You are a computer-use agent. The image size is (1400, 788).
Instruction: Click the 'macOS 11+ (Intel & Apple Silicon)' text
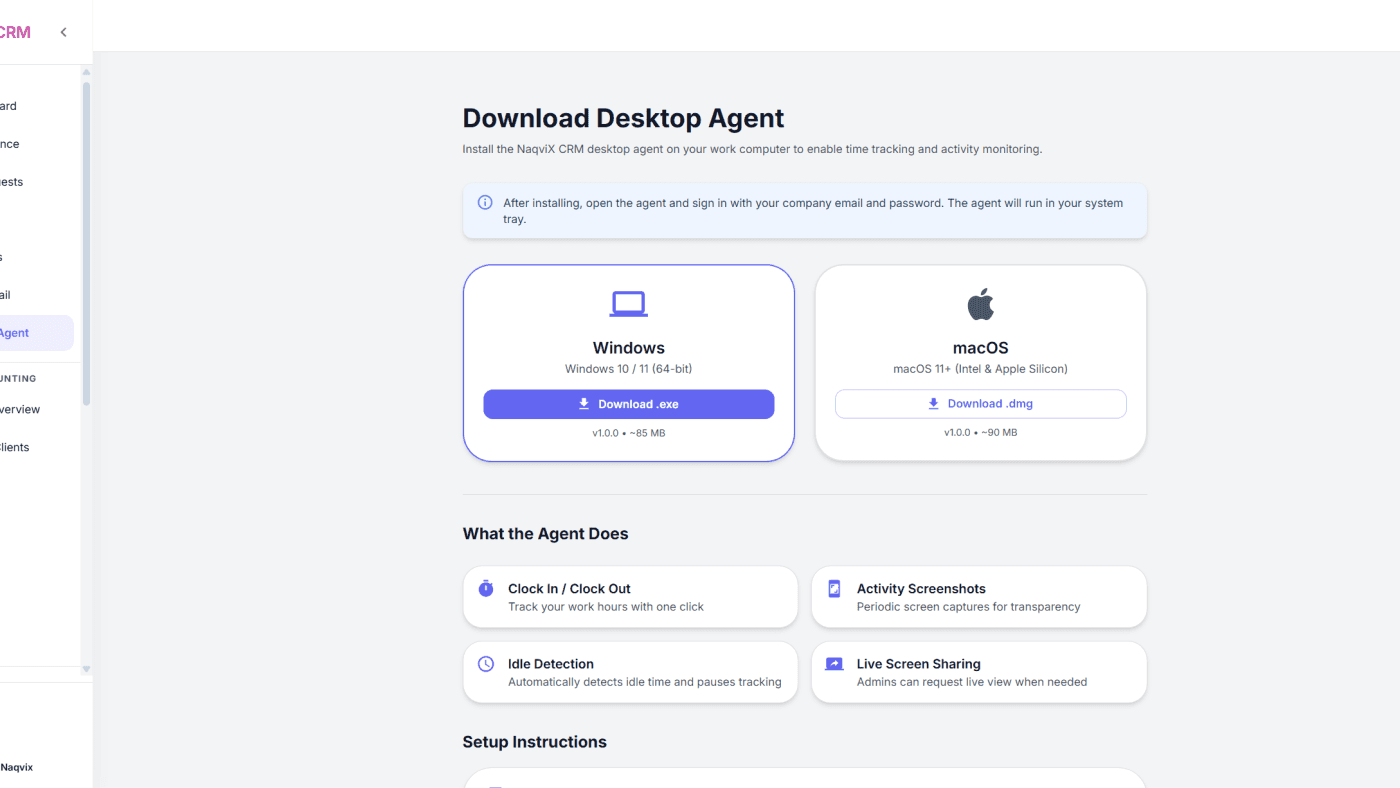[980, 369]
